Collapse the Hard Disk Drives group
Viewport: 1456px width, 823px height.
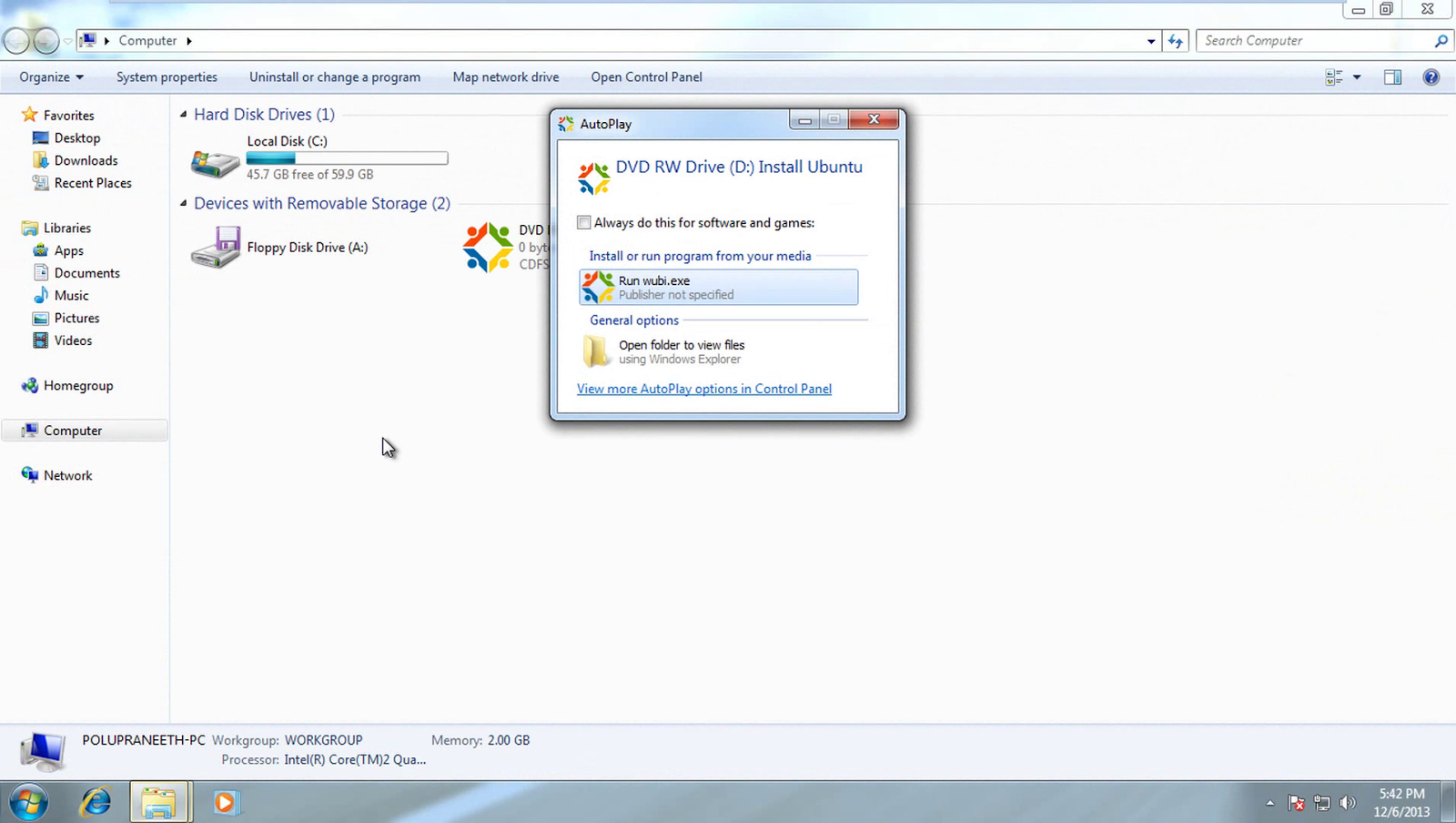pos(184,115)
